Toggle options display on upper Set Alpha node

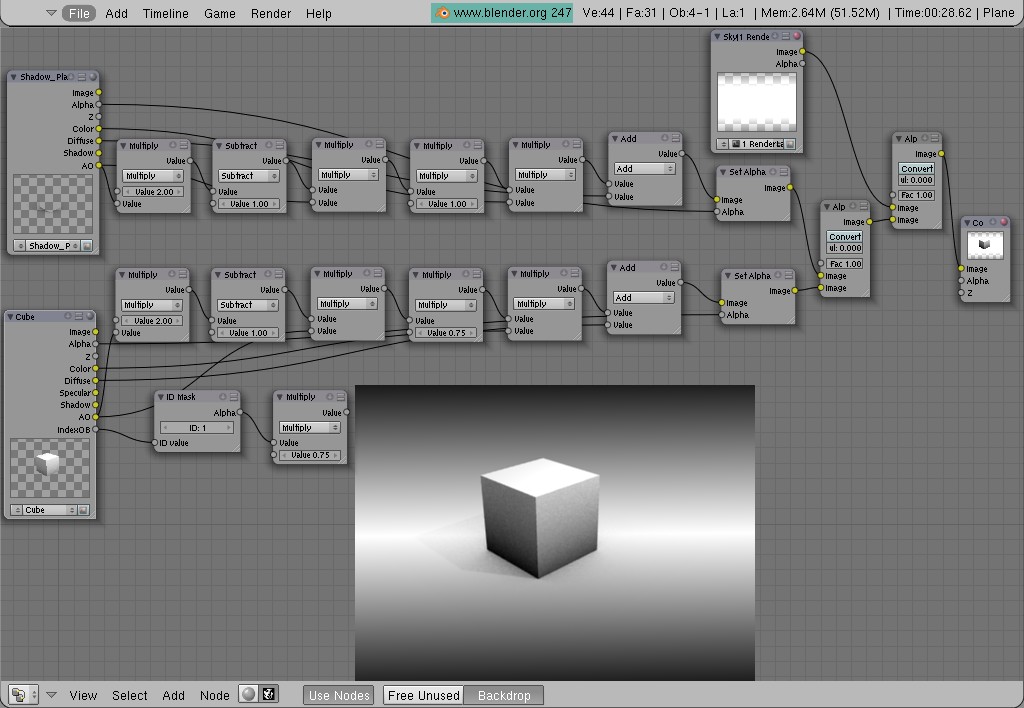click(784, 172)
